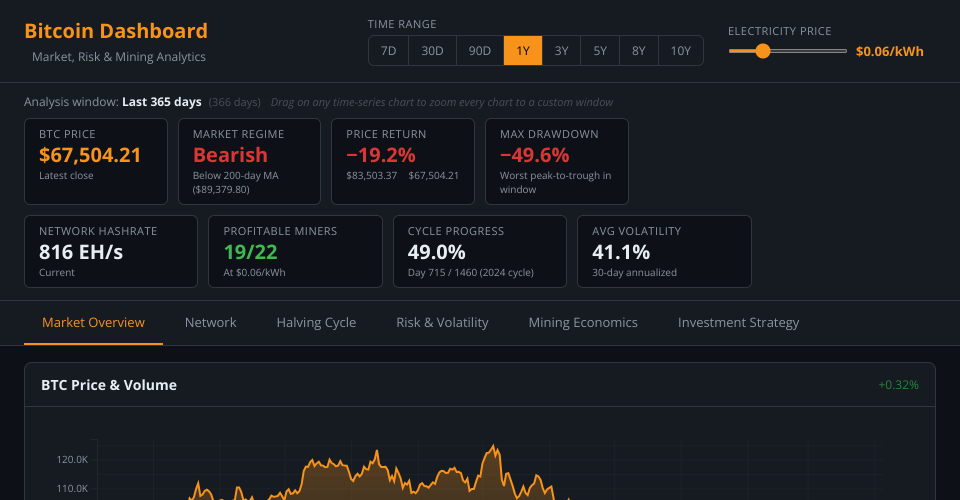Pick the 5Y time range
Image resolution: width=960 pixels, height=500 pixels.
click(x=600, y=51)
